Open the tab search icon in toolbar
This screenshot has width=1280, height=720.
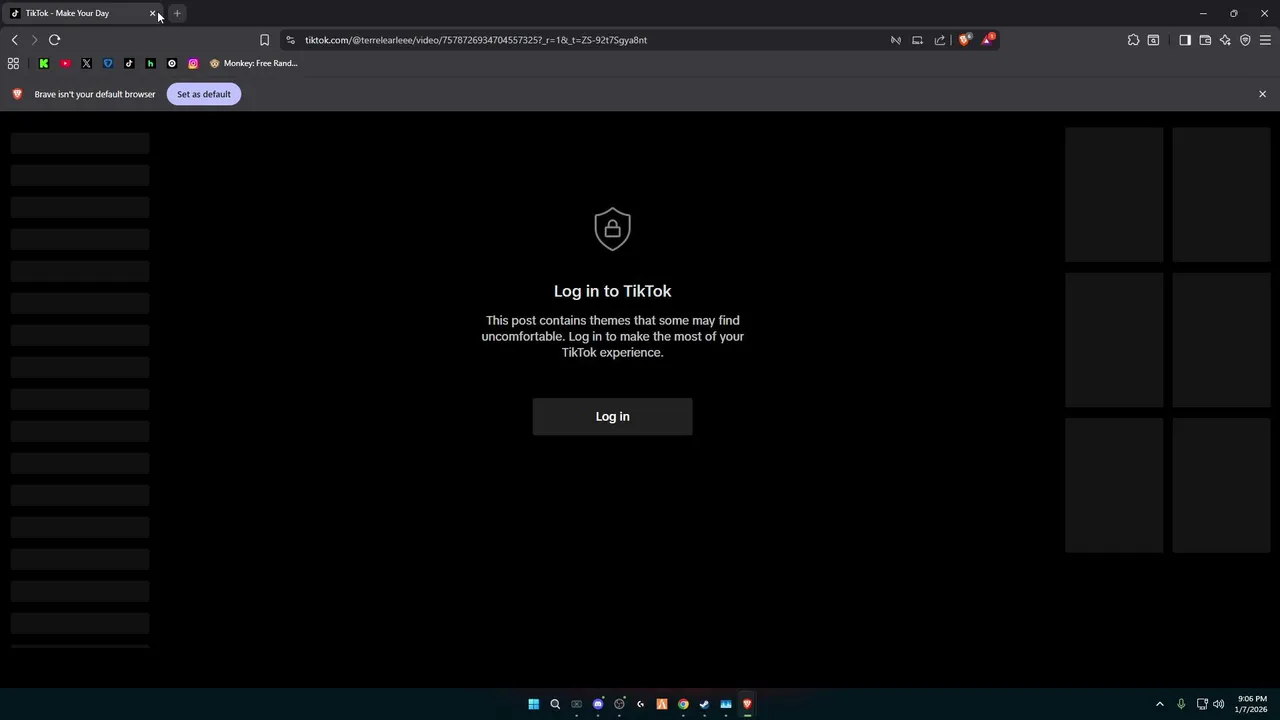1153,40
